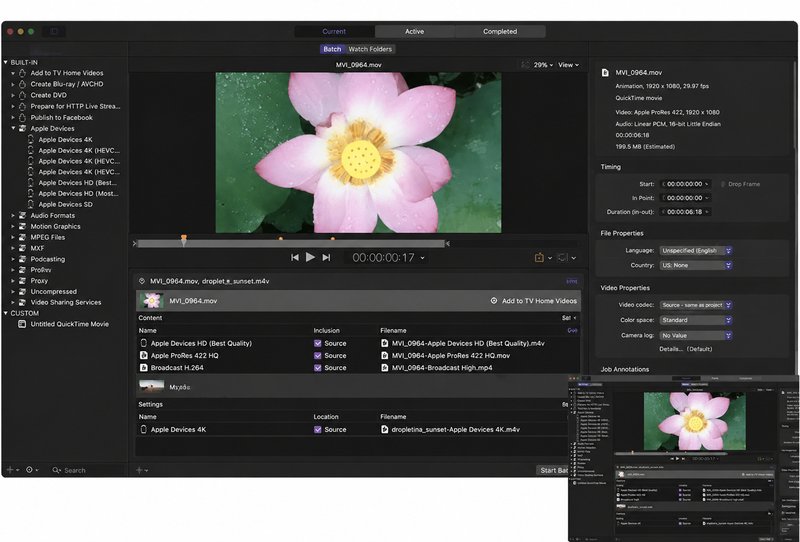Click the magnifier icon in sidebar search
800x542 pixels.
[56, 471]
